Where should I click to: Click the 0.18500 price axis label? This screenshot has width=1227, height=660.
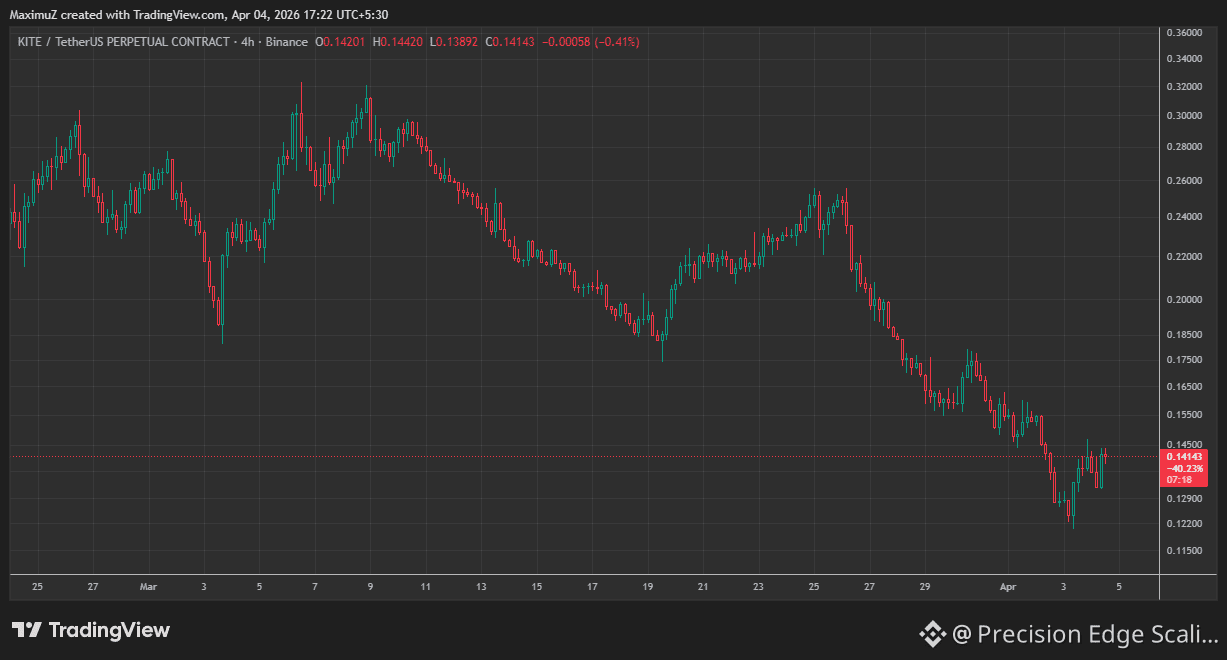click(x=1184, y=334)
